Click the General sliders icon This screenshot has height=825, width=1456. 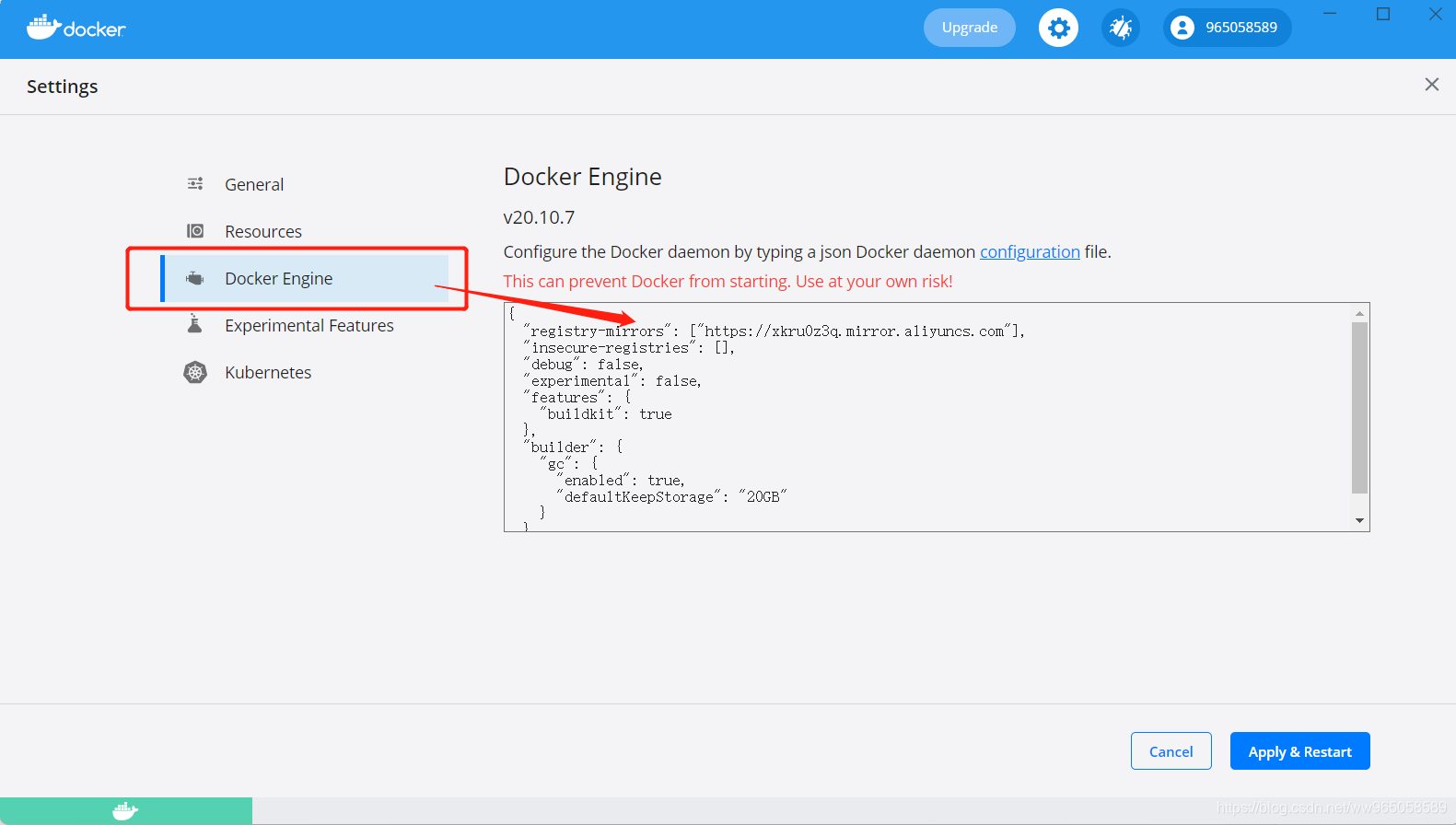(x=195, y=184)
